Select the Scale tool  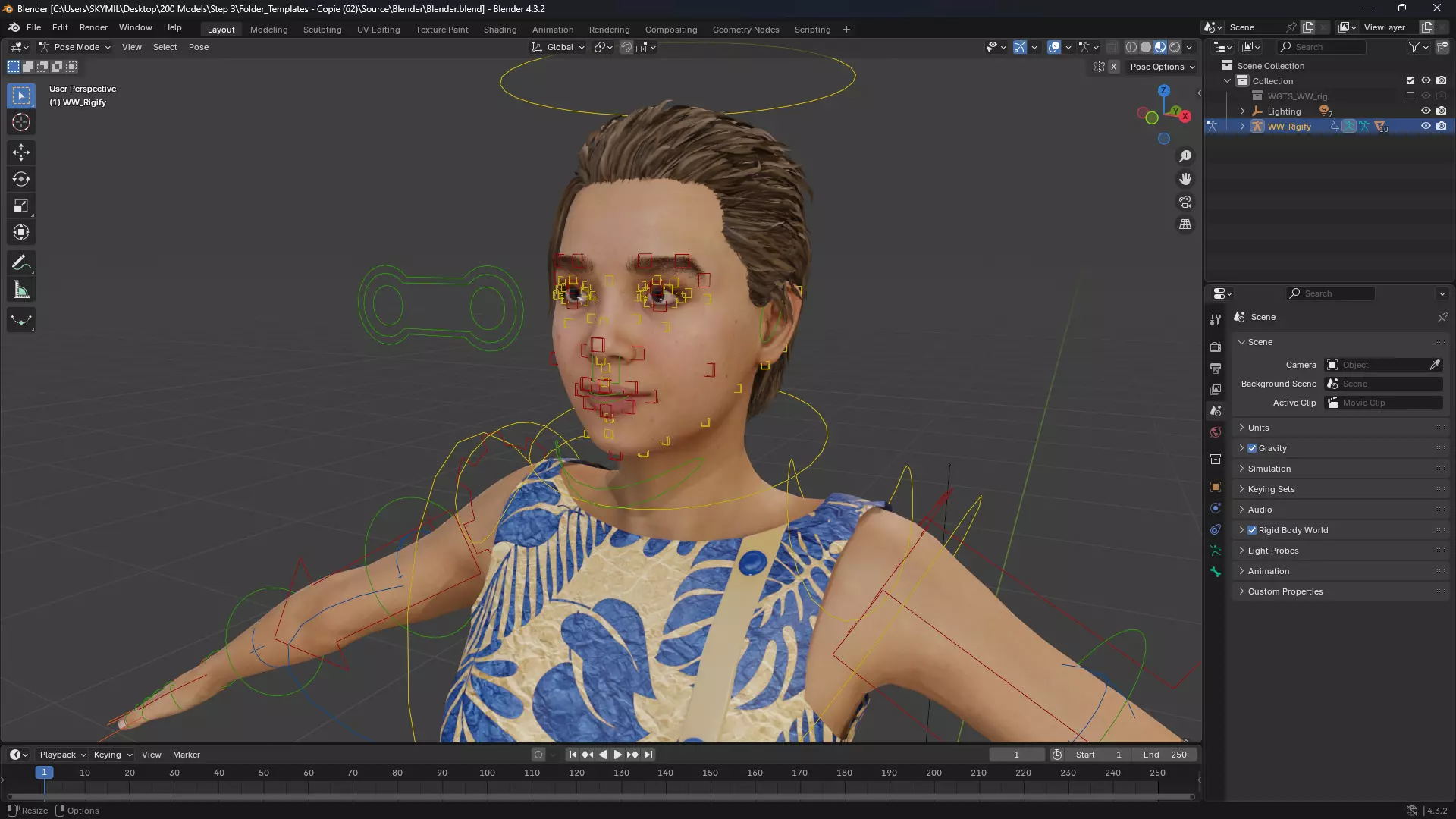(x=21, y=206)
